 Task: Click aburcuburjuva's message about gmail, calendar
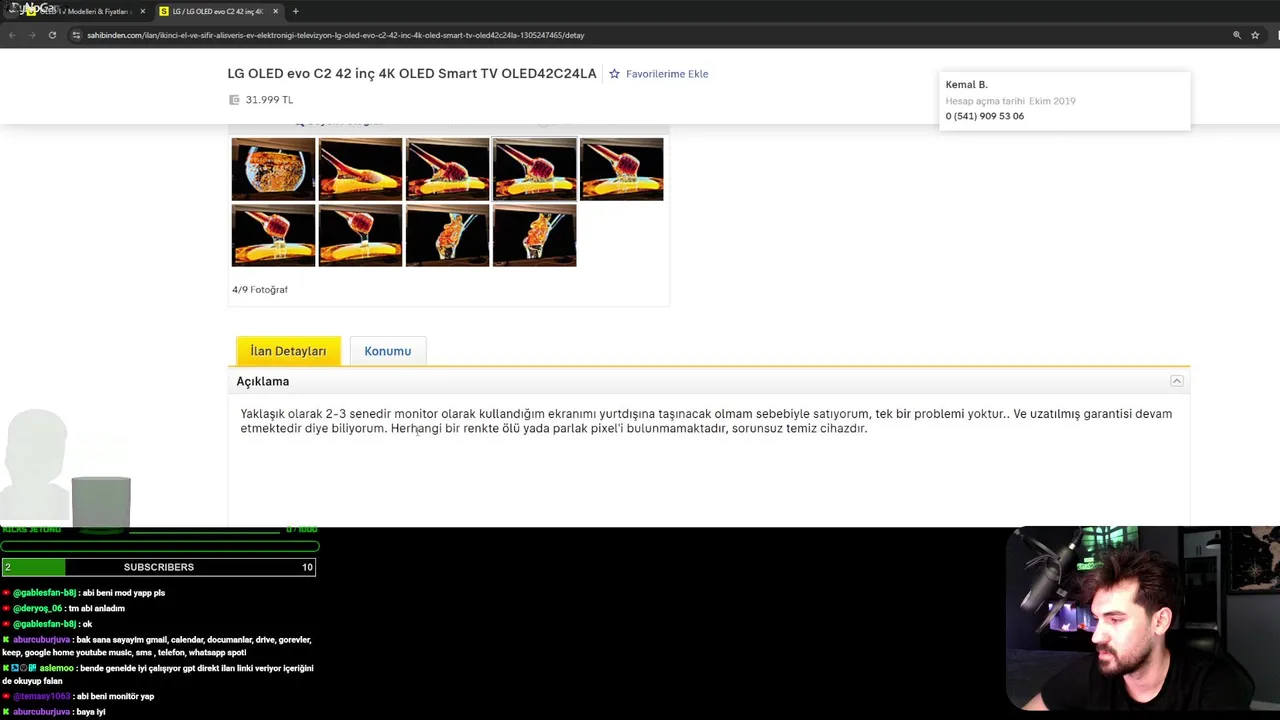[x=158, y=646]
